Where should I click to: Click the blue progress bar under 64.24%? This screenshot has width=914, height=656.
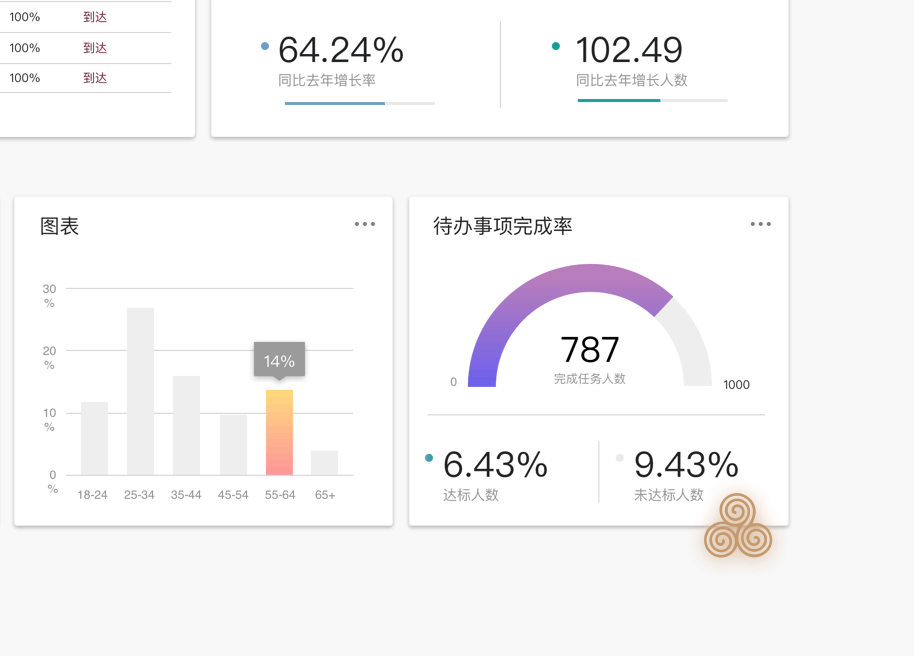pyautogui.click(x=334, y=103)
